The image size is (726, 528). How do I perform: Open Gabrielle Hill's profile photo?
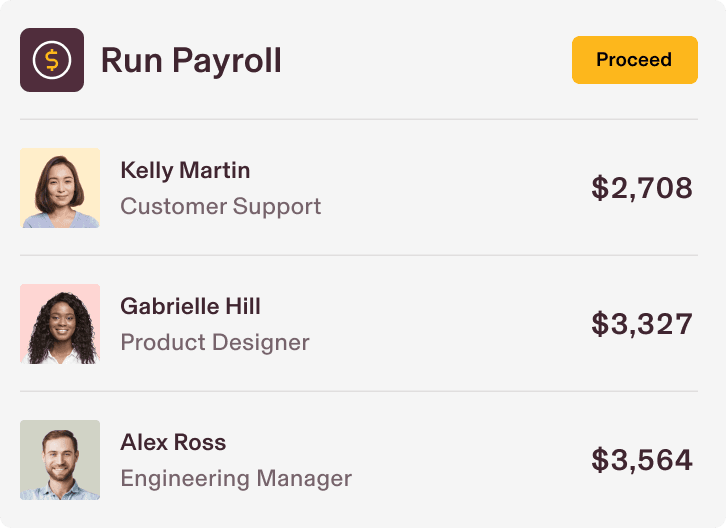[60, 324]
